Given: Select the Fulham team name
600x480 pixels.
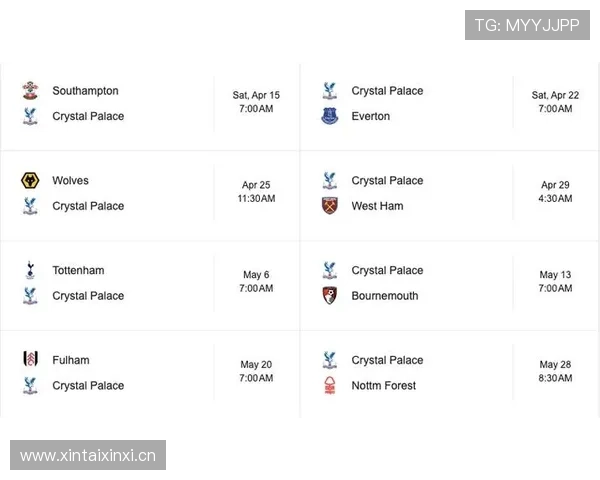Looking at the screenshot, I should (71, 361).
